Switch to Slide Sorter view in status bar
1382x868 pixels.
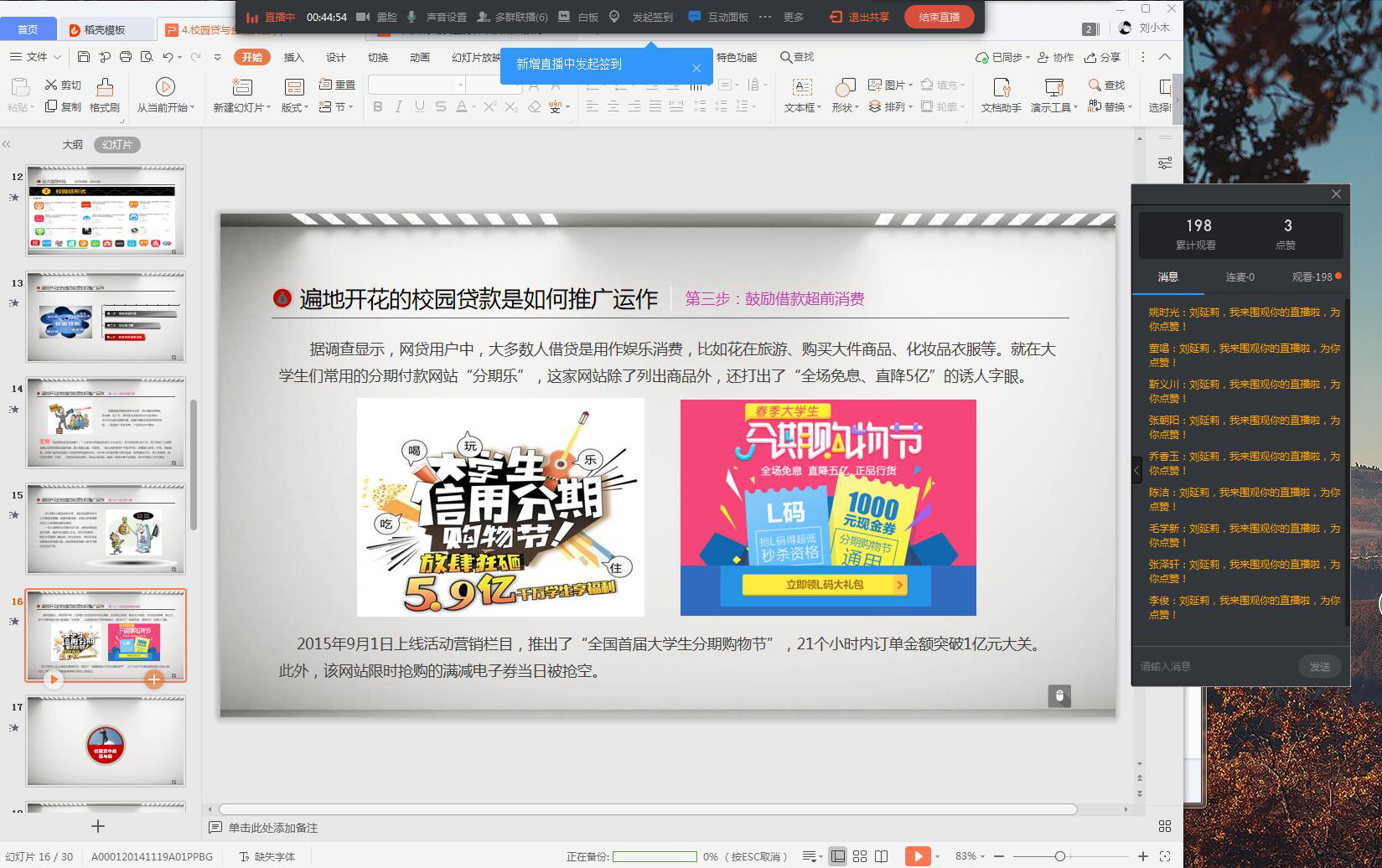click(x=860, y=856)
